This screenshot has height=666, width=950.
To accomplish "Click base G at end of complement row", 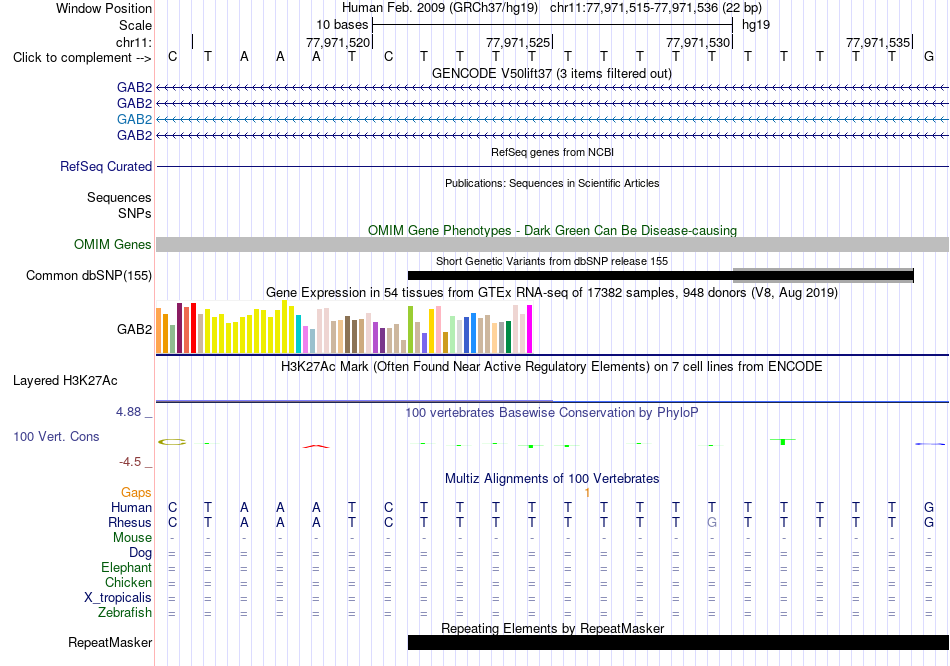I will [929, 57].
